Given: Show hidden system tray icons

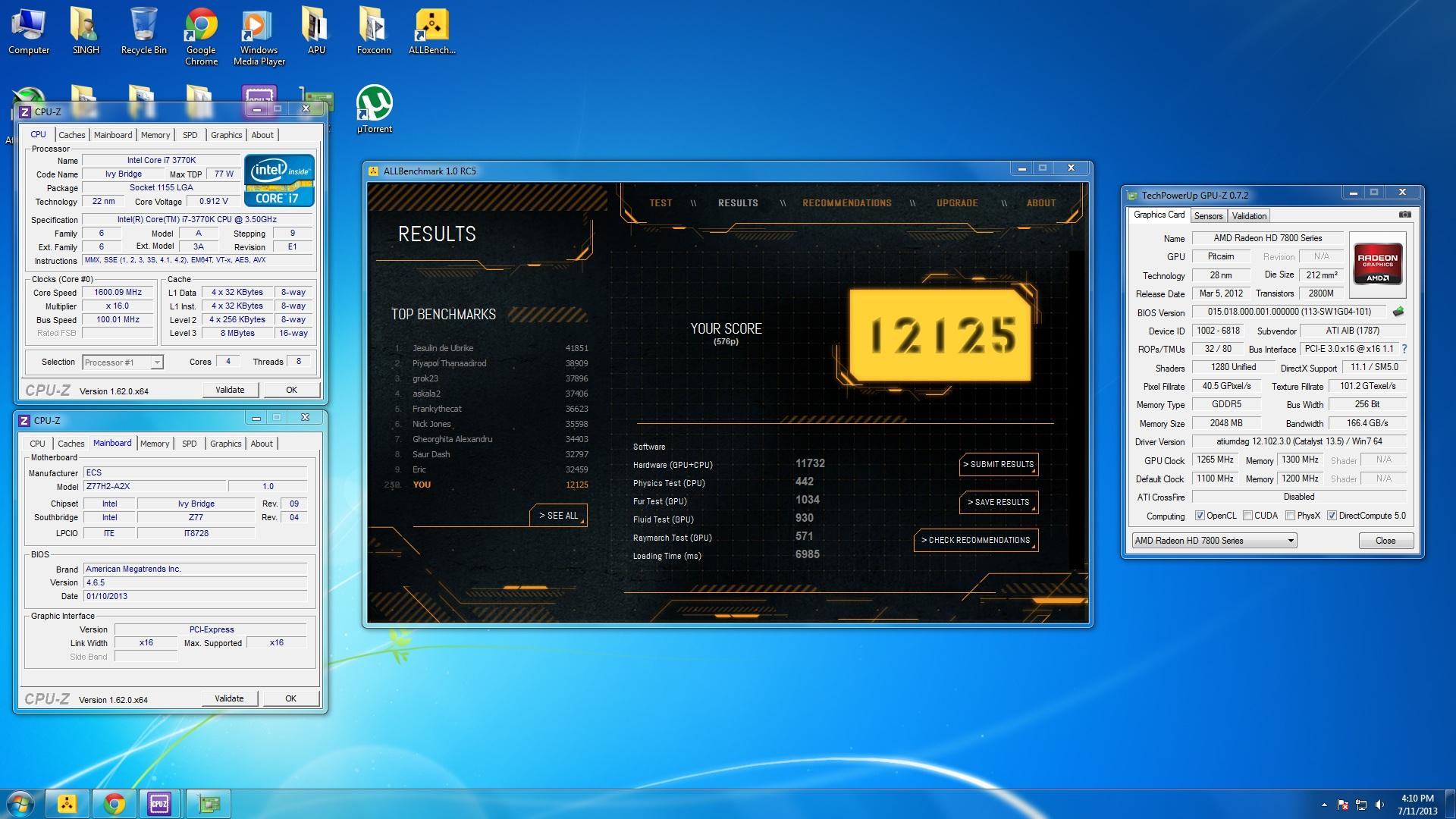Looking at the screenshot, I should click(1324, 805).
